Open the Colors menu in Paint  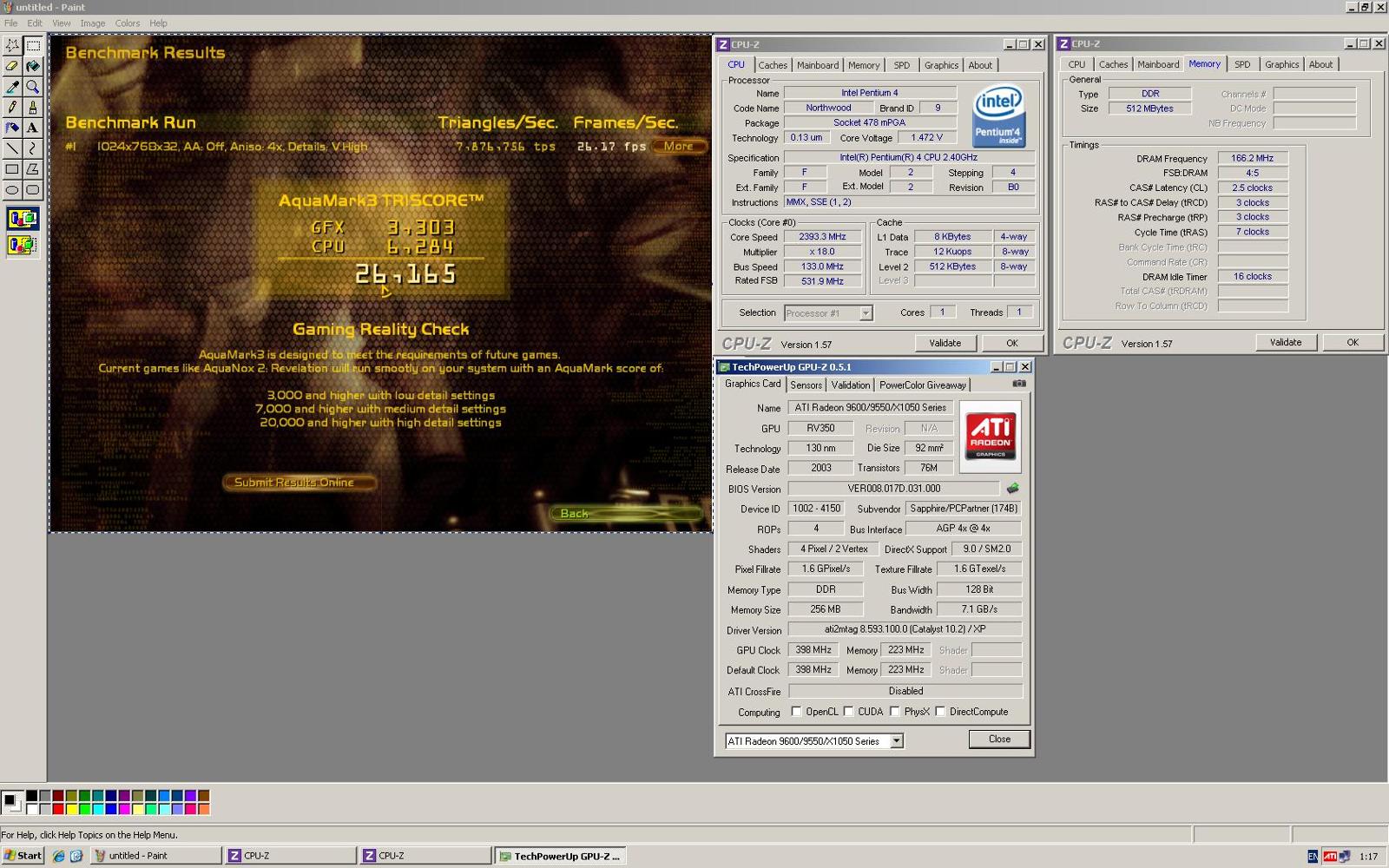click(128, 23)
